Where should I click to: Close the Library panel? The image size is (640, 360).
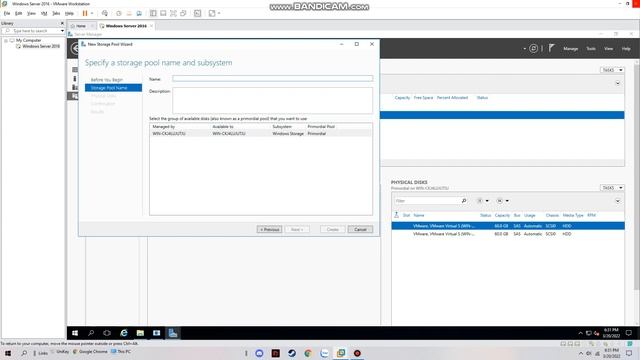(62, 23)
